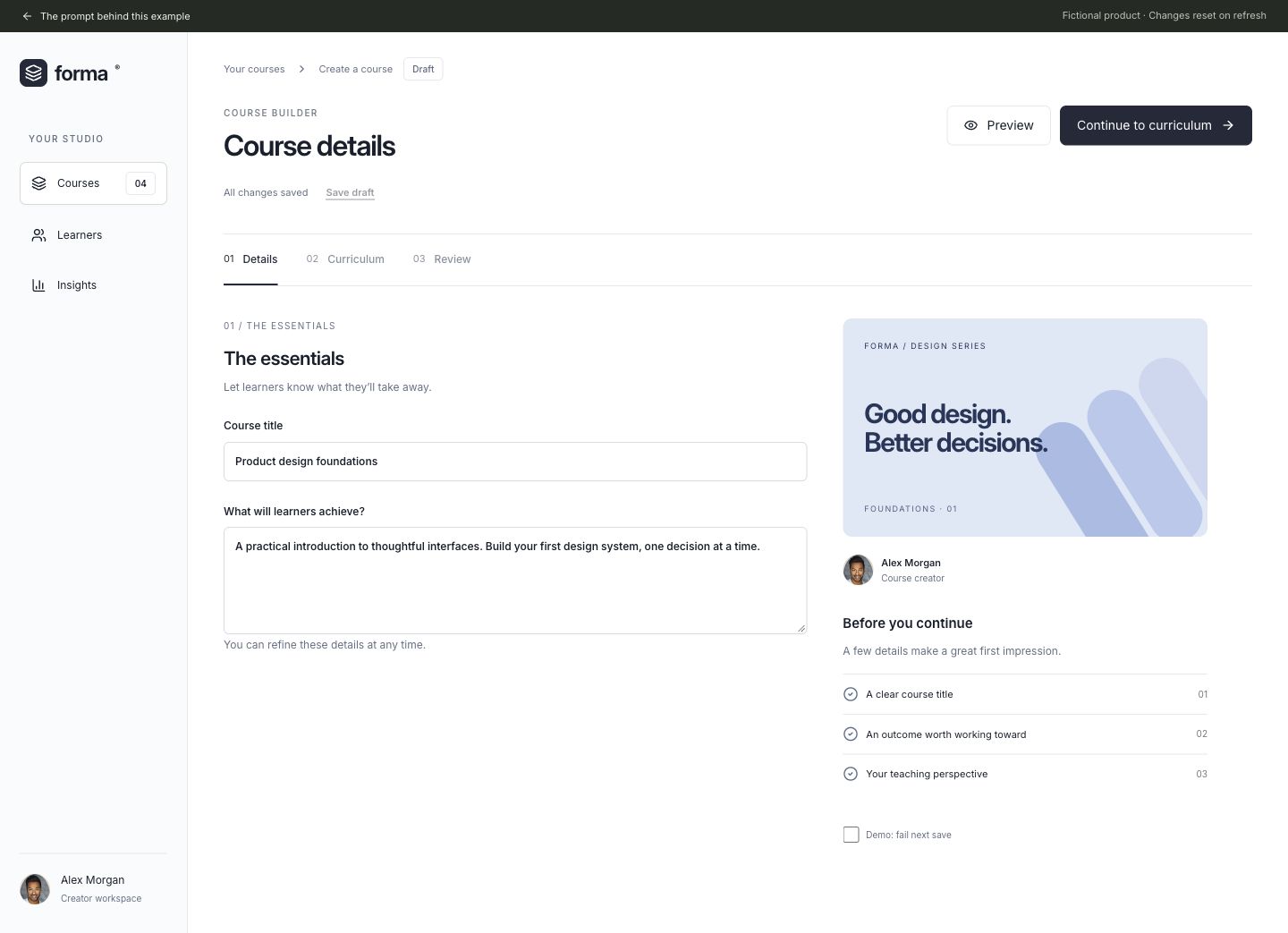Open Insights in the sidebar
The image size is (1288, 933).
point(93,285)
